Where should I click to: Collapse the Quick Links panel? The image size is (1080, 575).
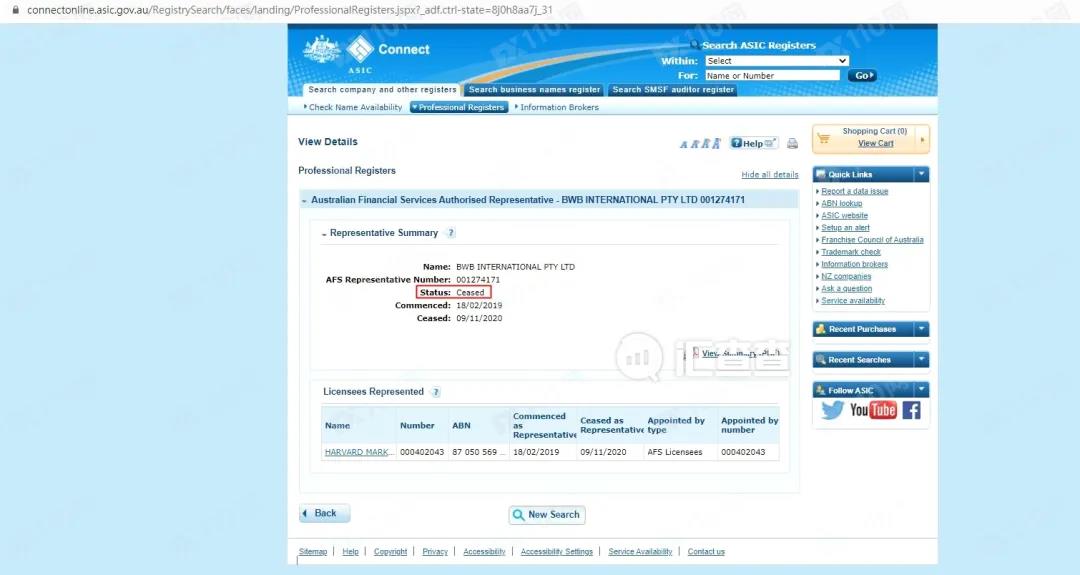coord(921,174)
